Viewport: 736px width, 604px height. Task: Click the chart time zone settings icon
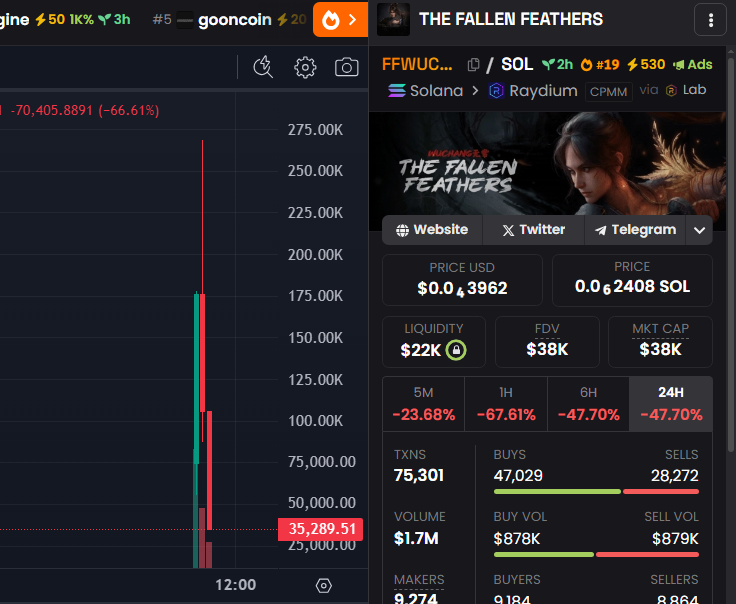click(323, 585)
